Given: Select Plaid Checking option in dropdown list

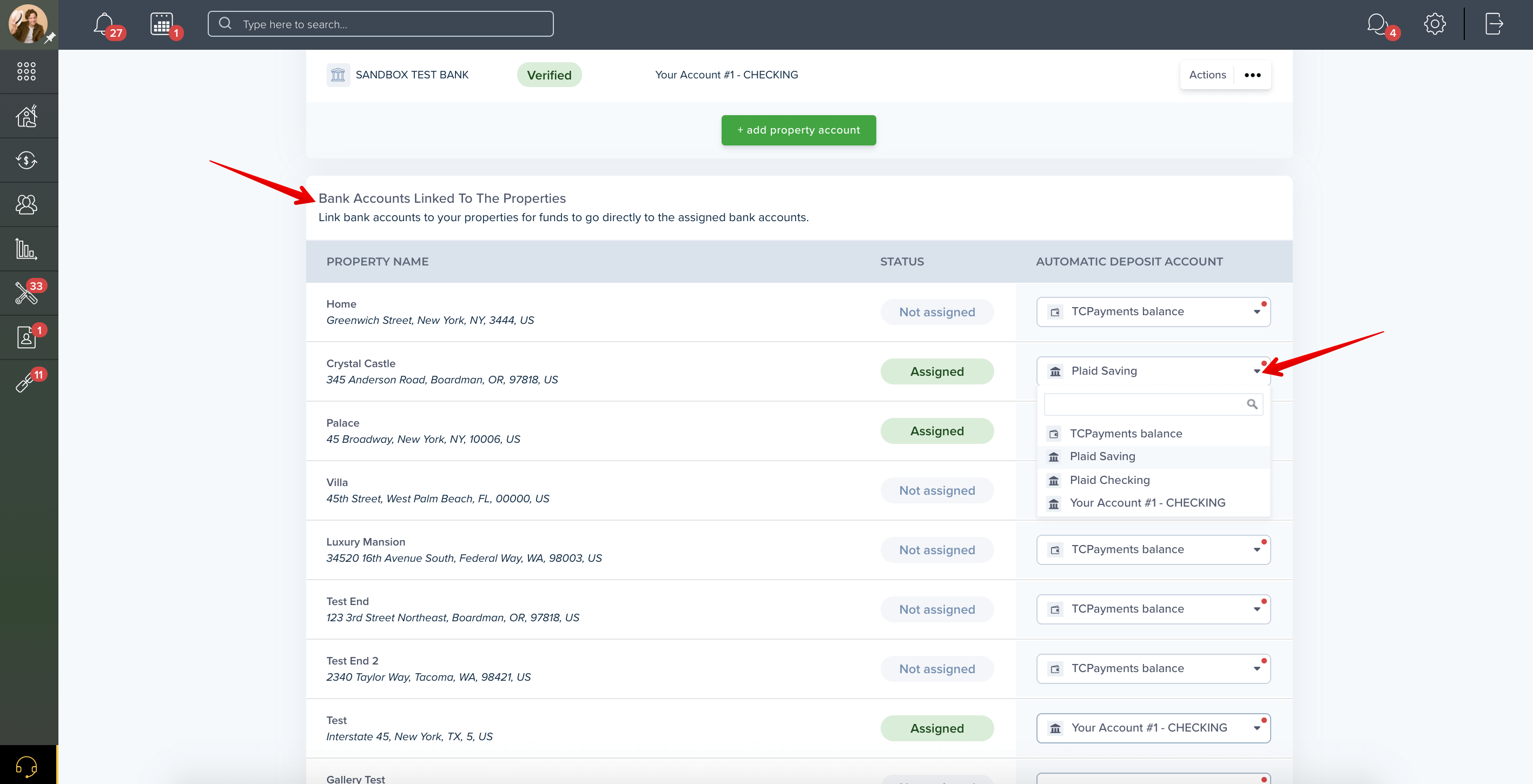Looking at the screenshot, I should 1153,480.
